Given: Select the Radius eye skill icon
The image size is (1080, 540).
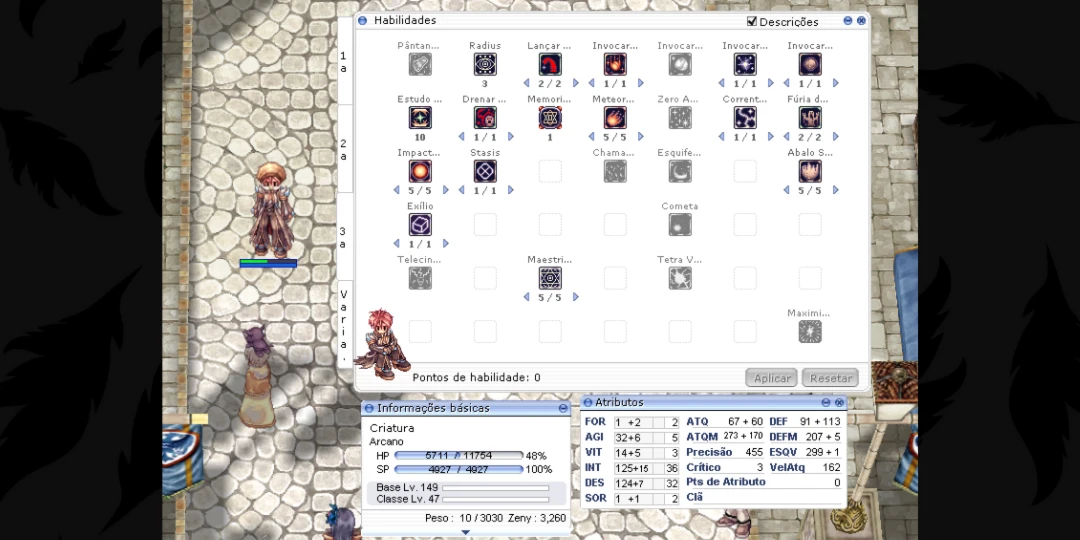Looking at the screenshot, I should coord(485,65).
